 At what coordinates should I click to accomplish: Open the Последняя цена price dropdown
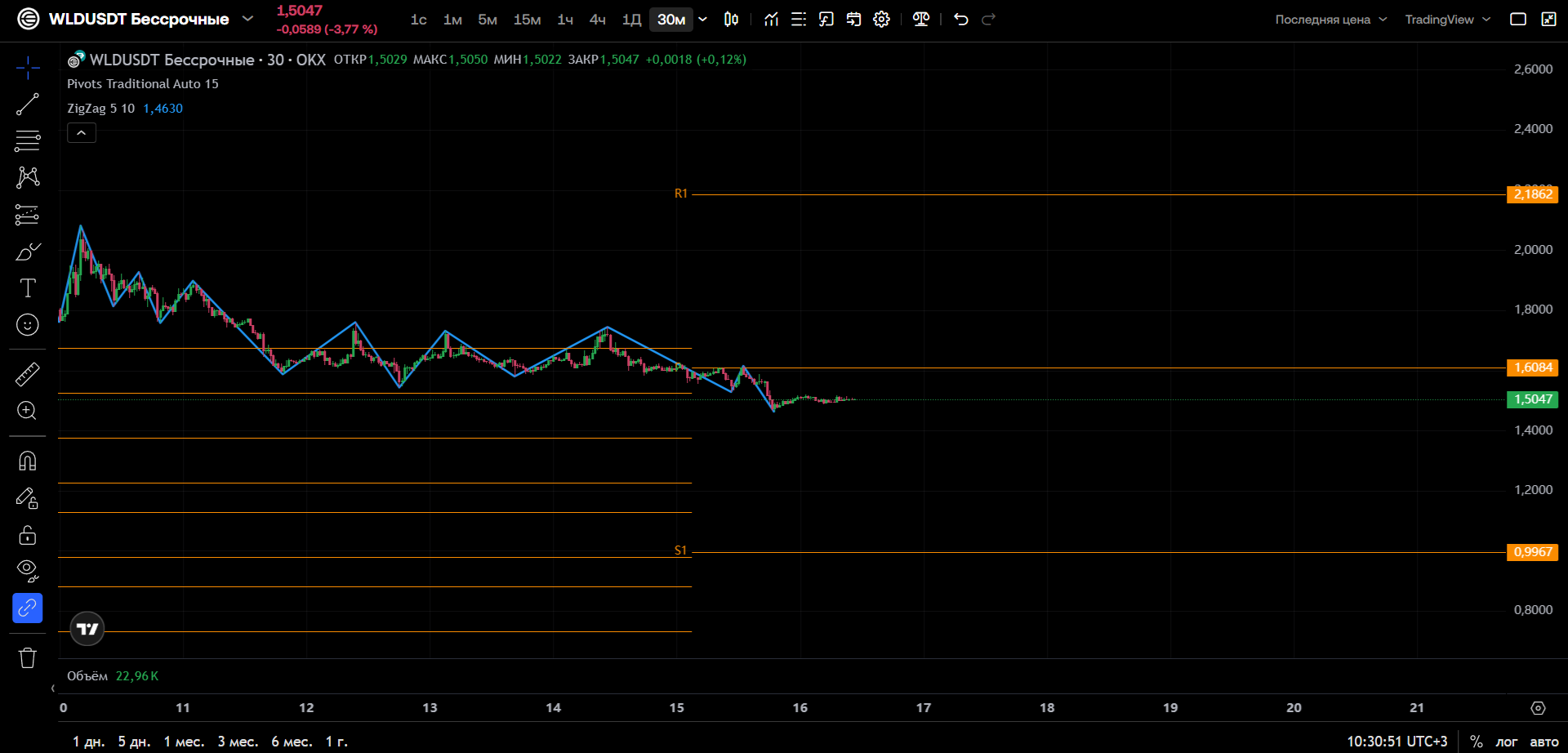pyautogui.click(x=1331, y=20)
